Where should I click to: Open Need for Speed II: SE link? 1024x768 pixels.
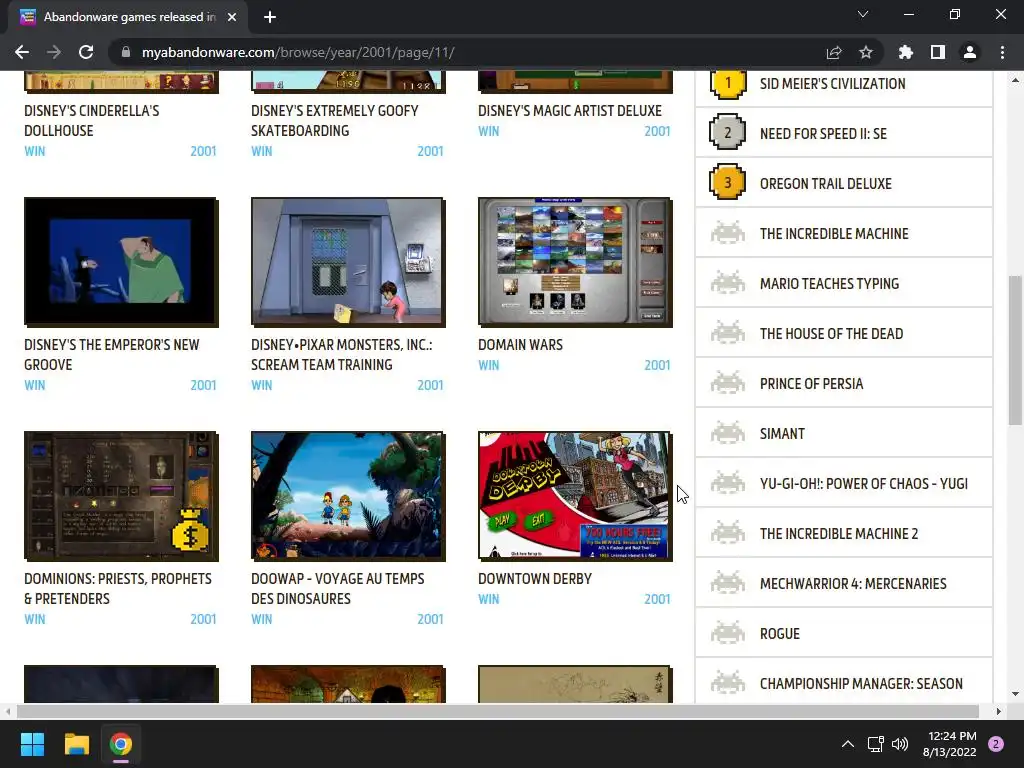(823, 134)
